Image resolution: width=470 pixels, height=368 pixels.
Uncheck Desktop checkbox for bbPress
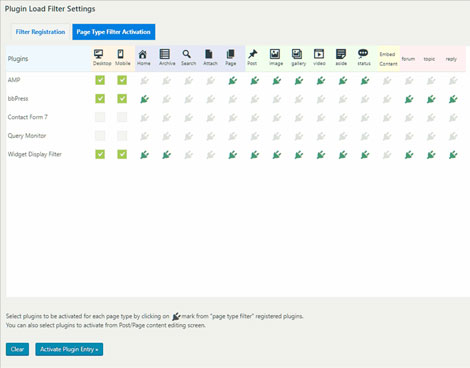(x=100, y=99)
